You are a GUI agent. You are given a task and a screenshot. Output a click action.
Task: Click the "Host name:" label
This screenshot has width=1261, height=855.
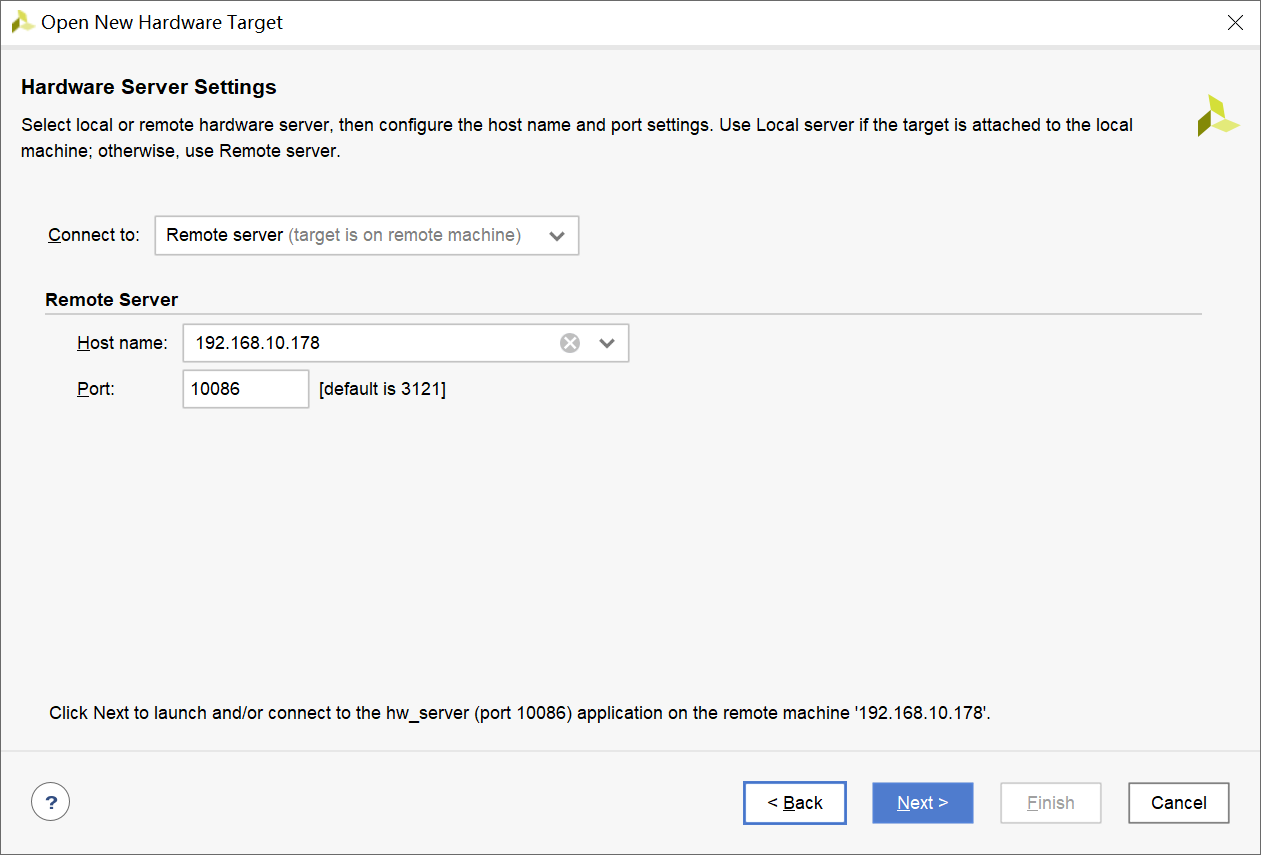[x=122, y=343]
